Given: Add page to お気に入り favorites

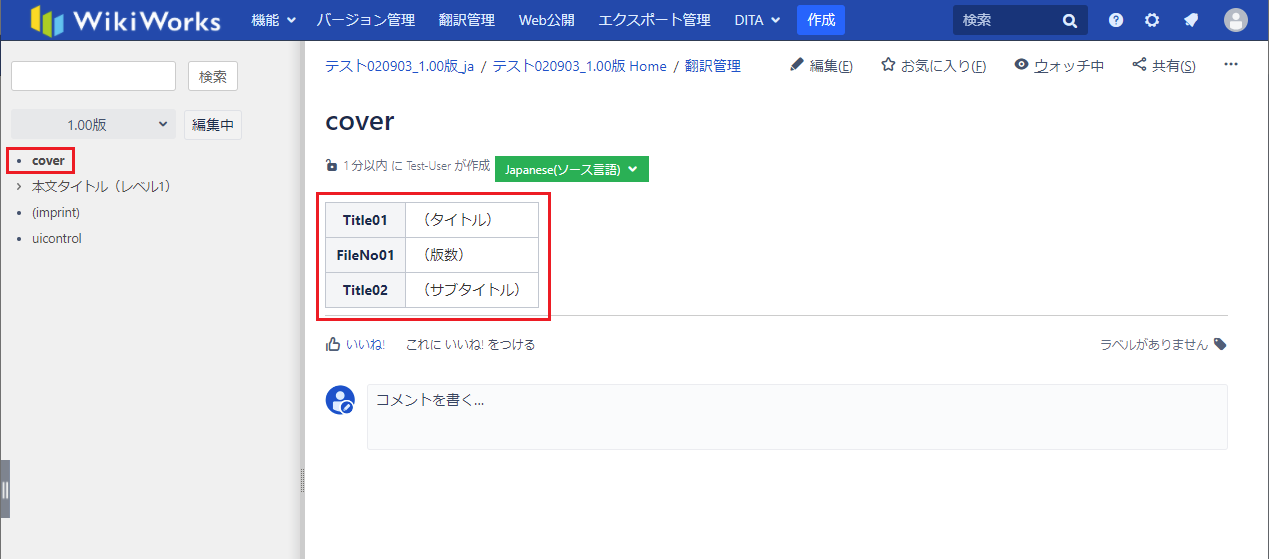Looking at the screenshot, I should [933, 66].
